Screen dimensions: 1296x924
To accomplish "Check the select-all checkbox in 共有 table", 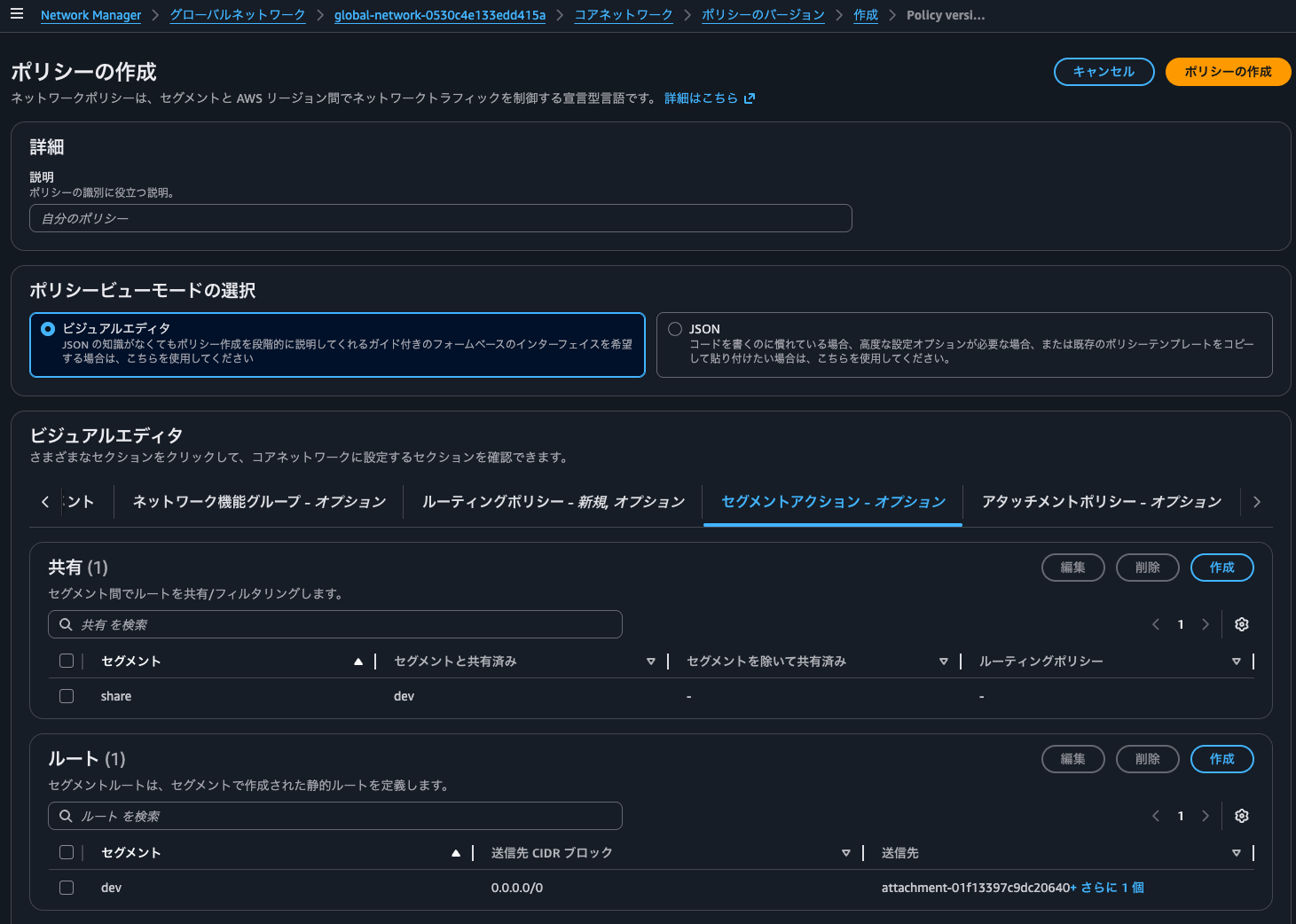I will coord(67,660).
